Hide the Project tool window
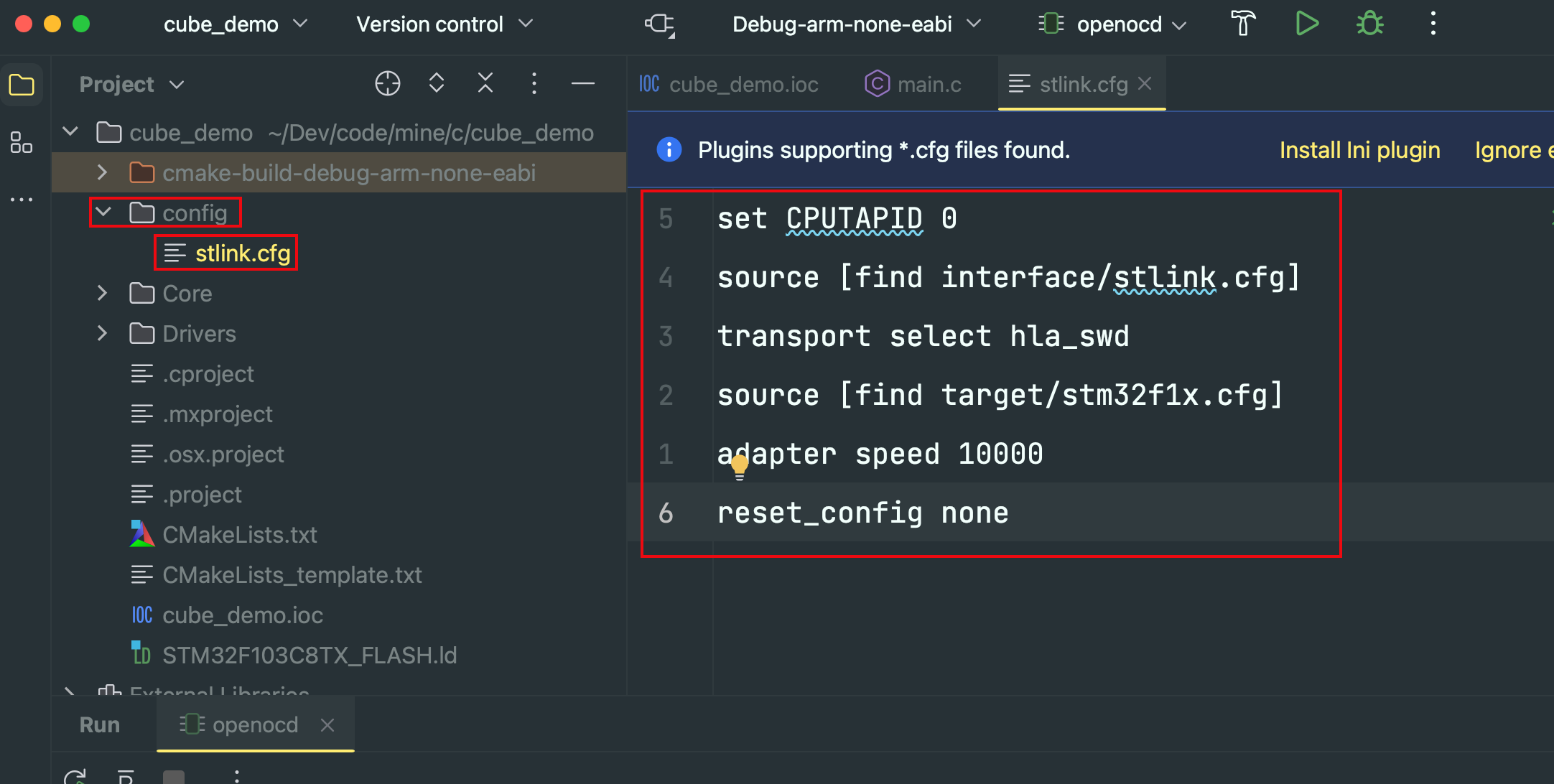The width and height of the screenshot is (1554, 784). pos(582,84)
